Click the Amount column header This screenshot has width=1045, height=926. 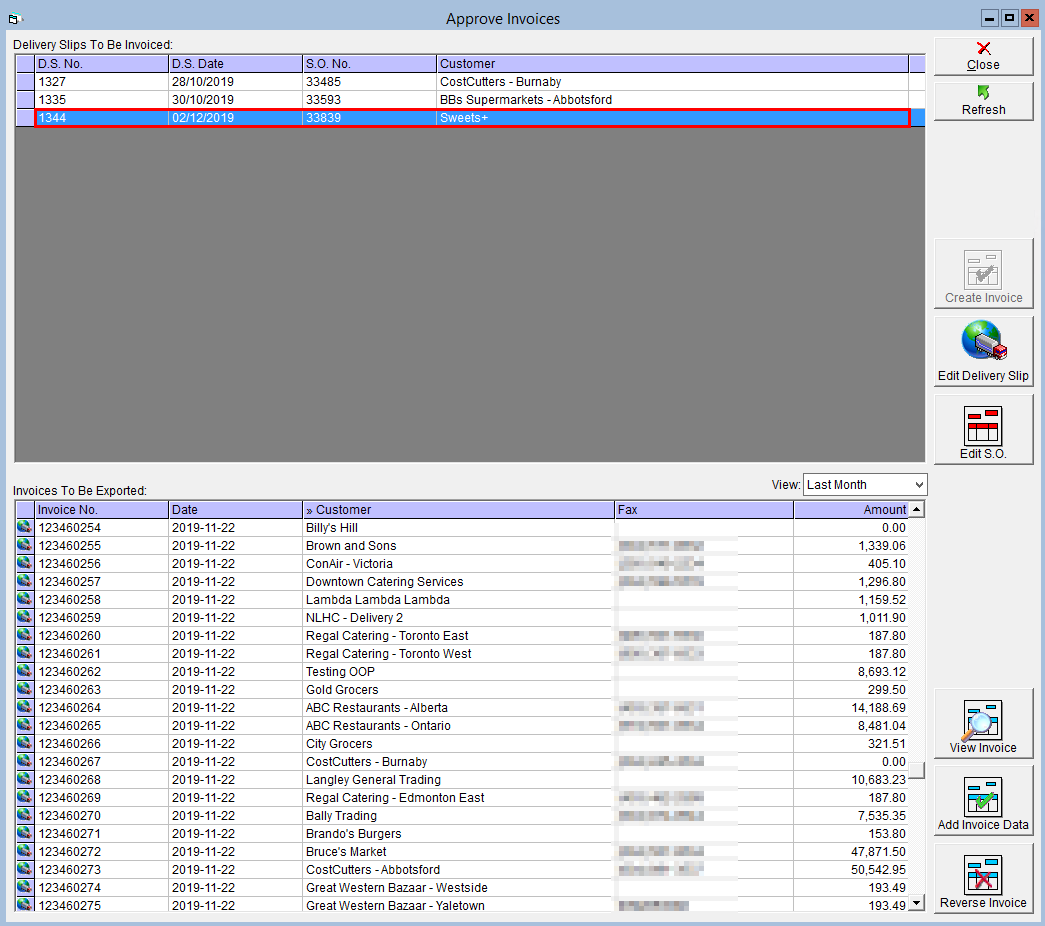coord(850,509)
